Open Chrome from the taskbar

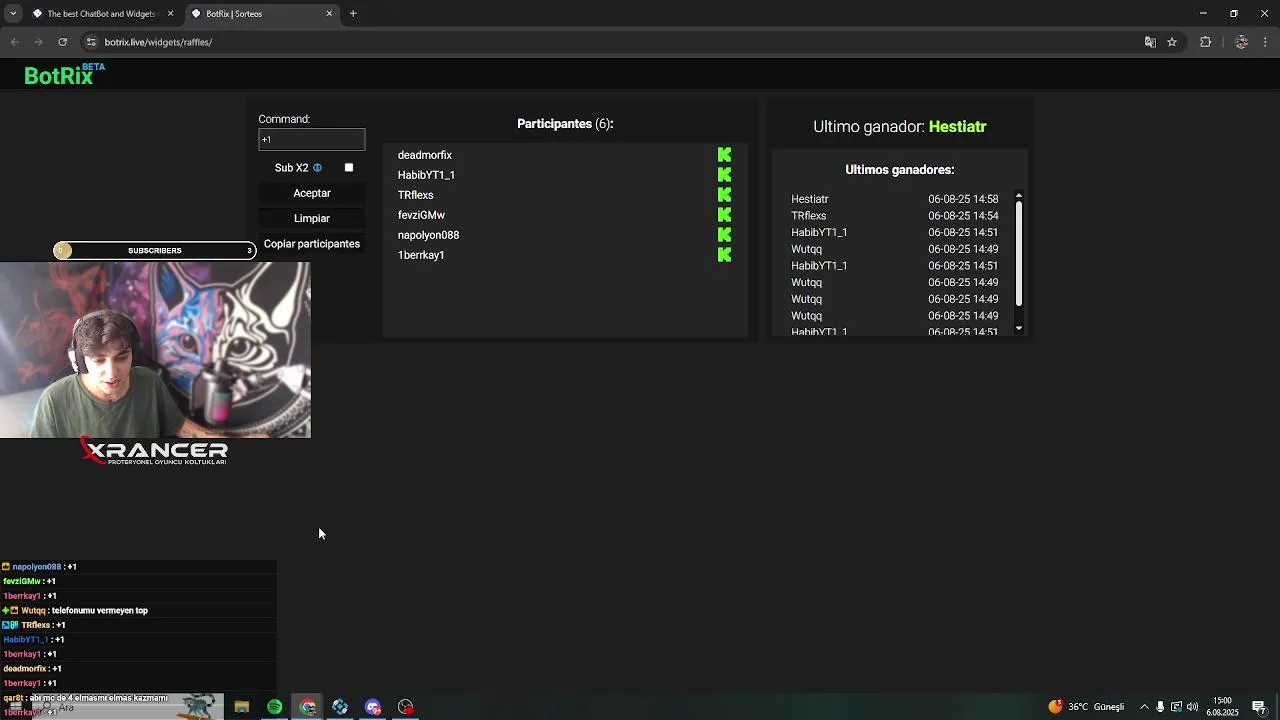tap(308, 707)
